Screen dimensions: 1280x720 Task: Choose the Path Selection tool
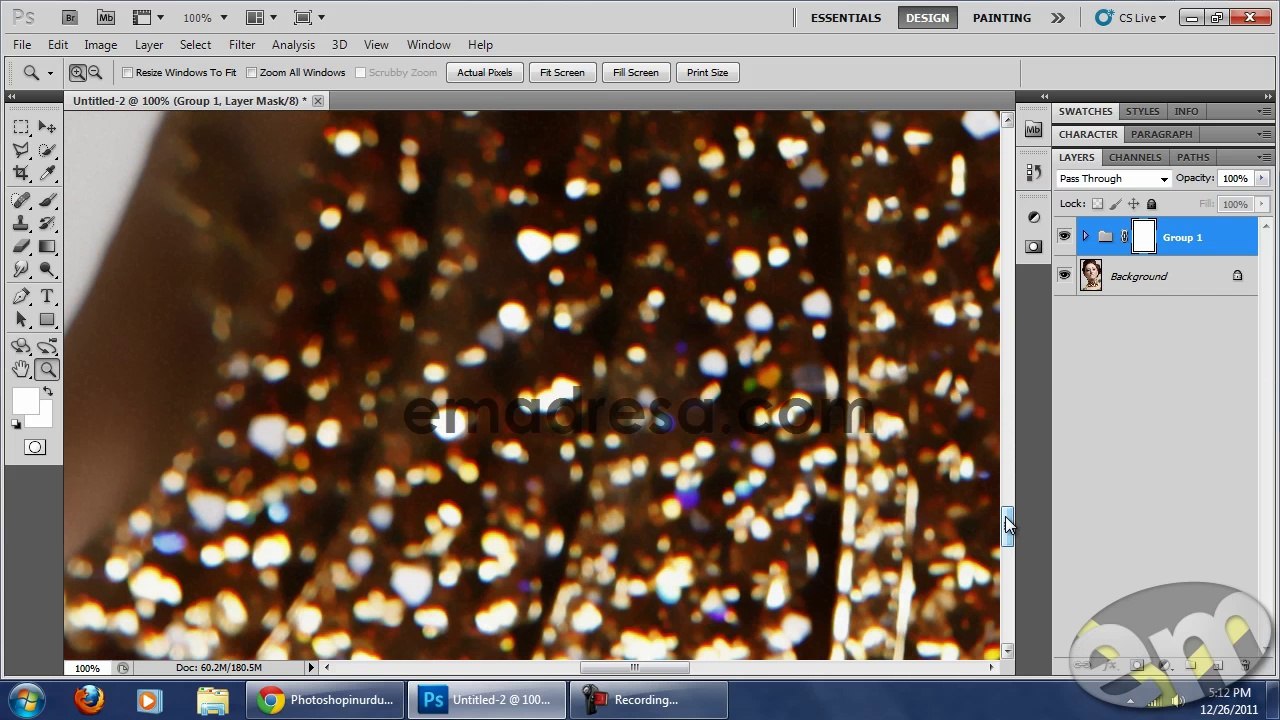pyautogui.click(x=21, y=319)
